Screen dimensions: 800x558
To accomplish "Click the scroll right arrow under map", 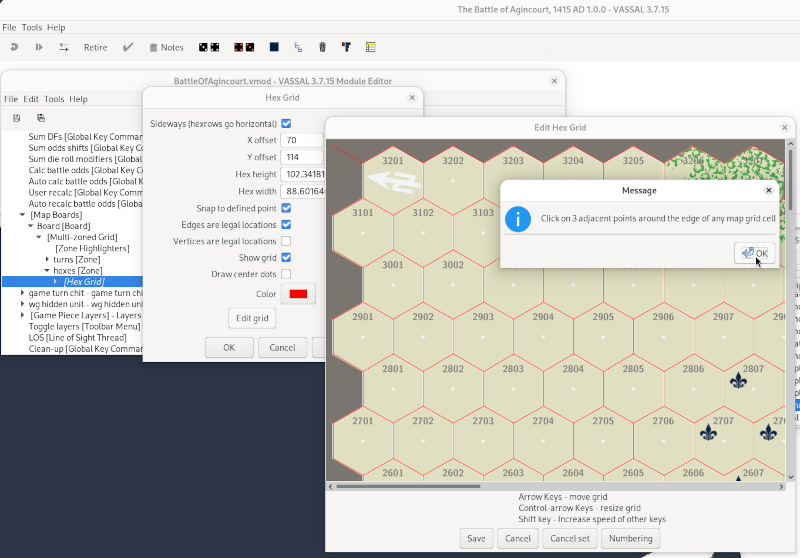I will click(x=781, y=486).
